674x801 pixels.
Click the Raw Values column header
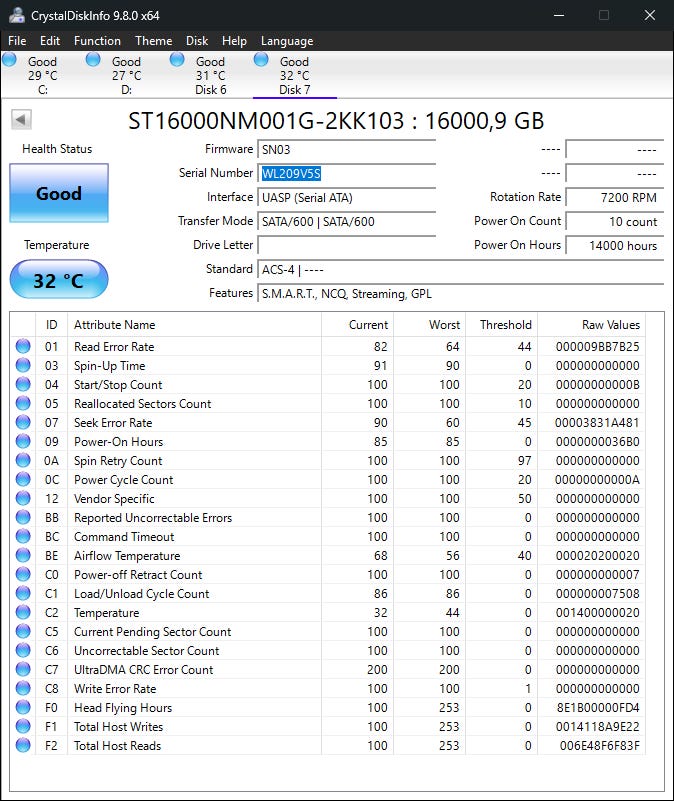tap(610, 325)
